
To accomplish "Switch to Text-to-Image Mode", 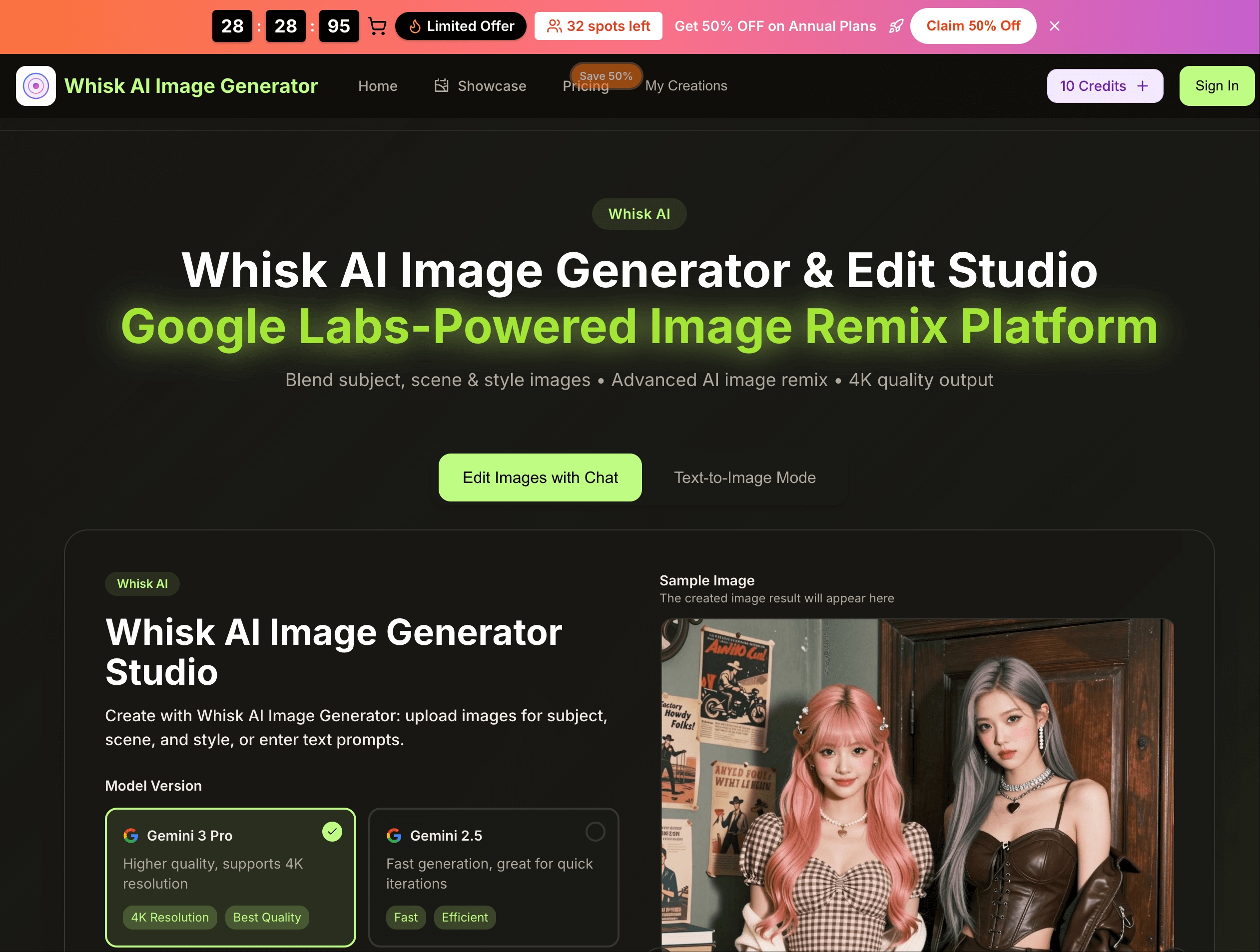I will point(744,477).
